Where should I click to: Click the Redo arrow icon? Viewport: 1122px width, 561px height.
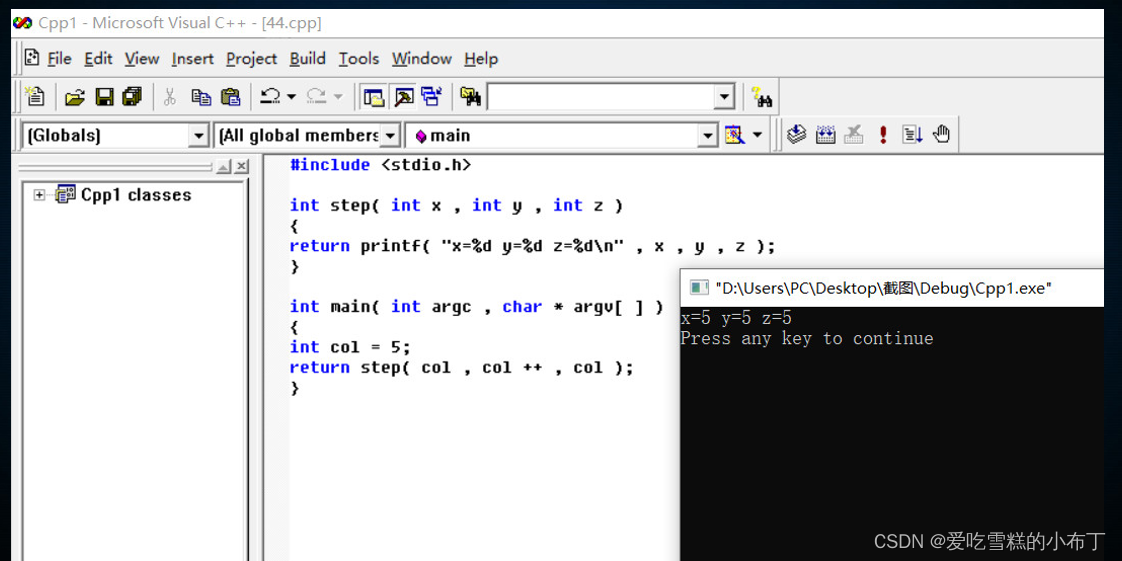[317, 97]
